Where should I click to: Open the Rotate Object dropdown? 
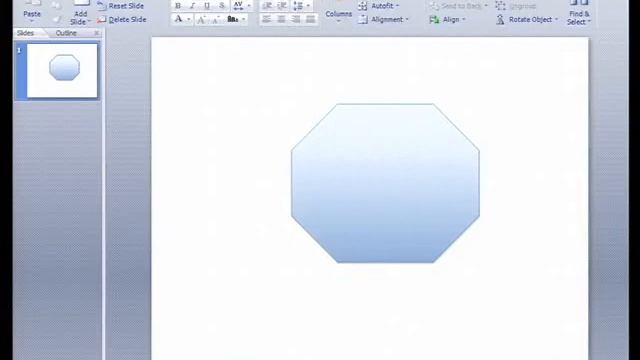coord(533,20)
